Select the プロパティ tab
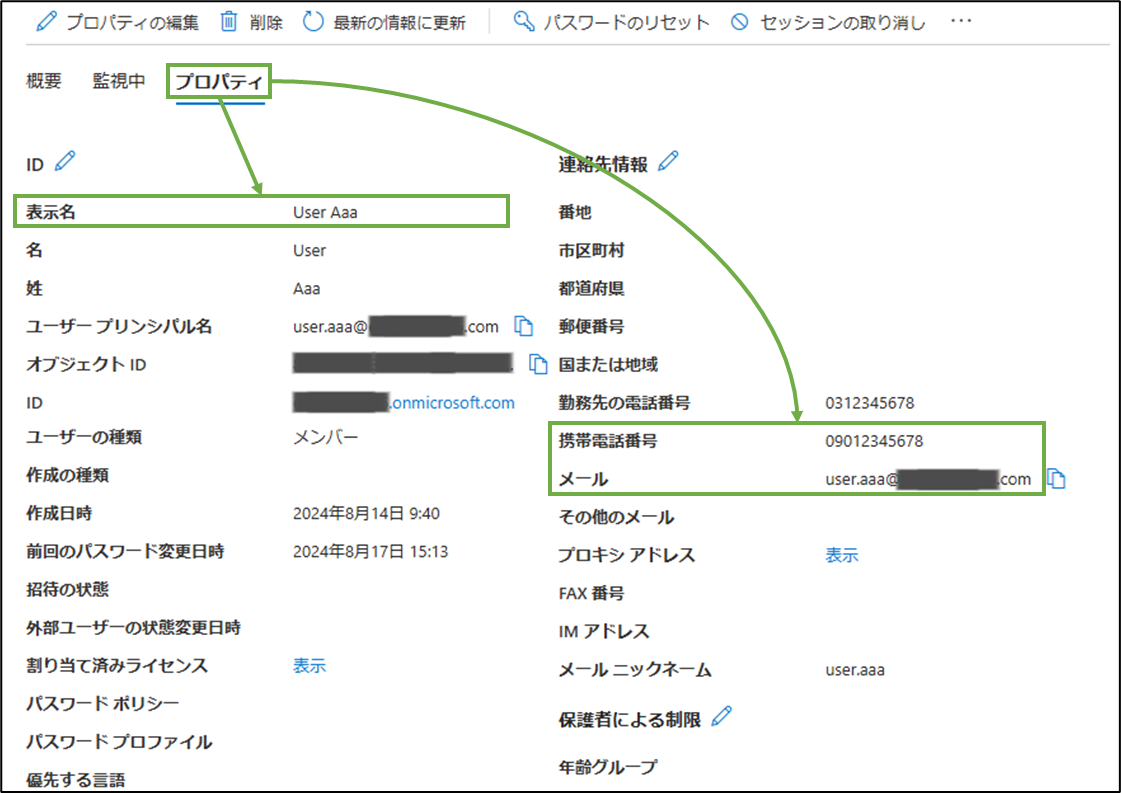Screen dimensions: 1121x793 pos(219,82)
